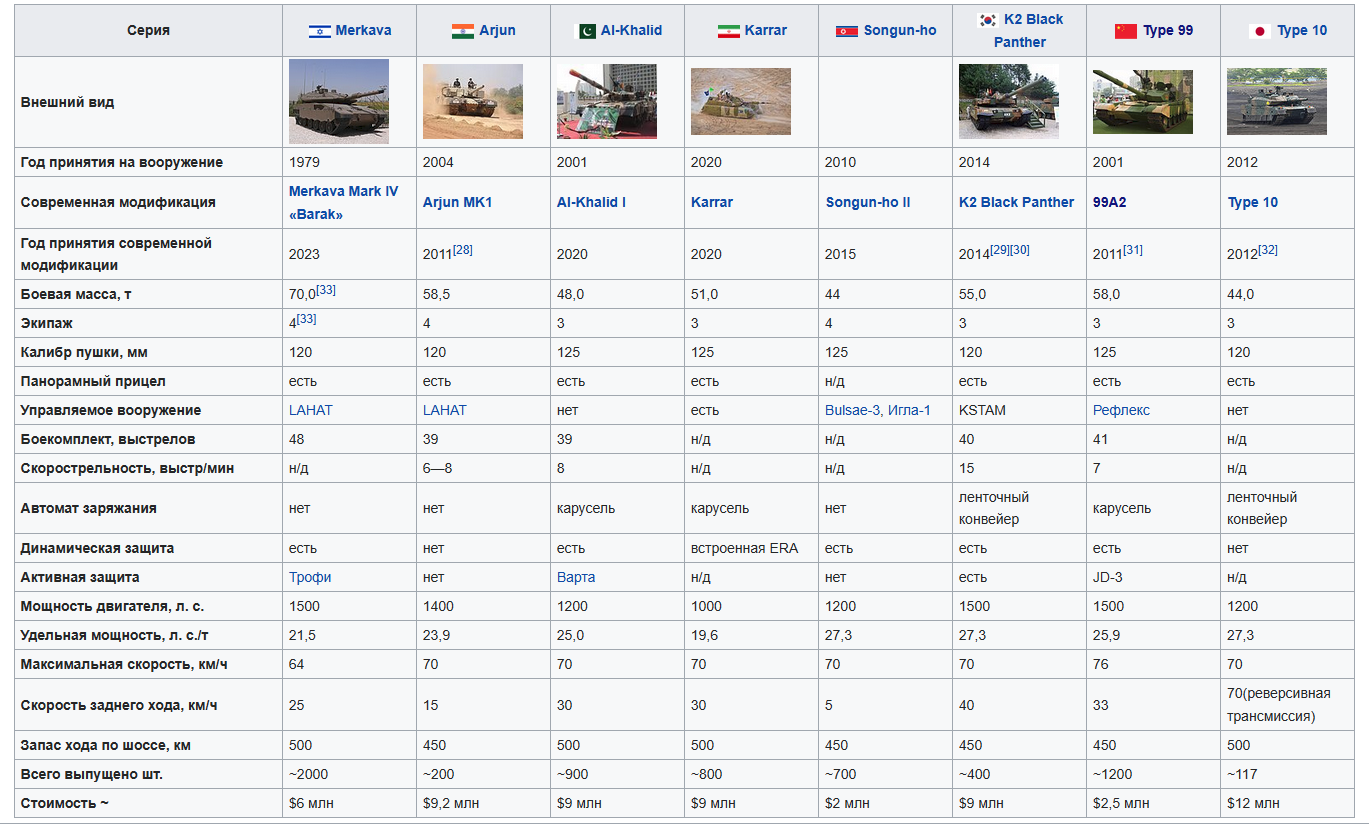Select the 'Калибр пушки, мм' row label

(x=148, y=352)
